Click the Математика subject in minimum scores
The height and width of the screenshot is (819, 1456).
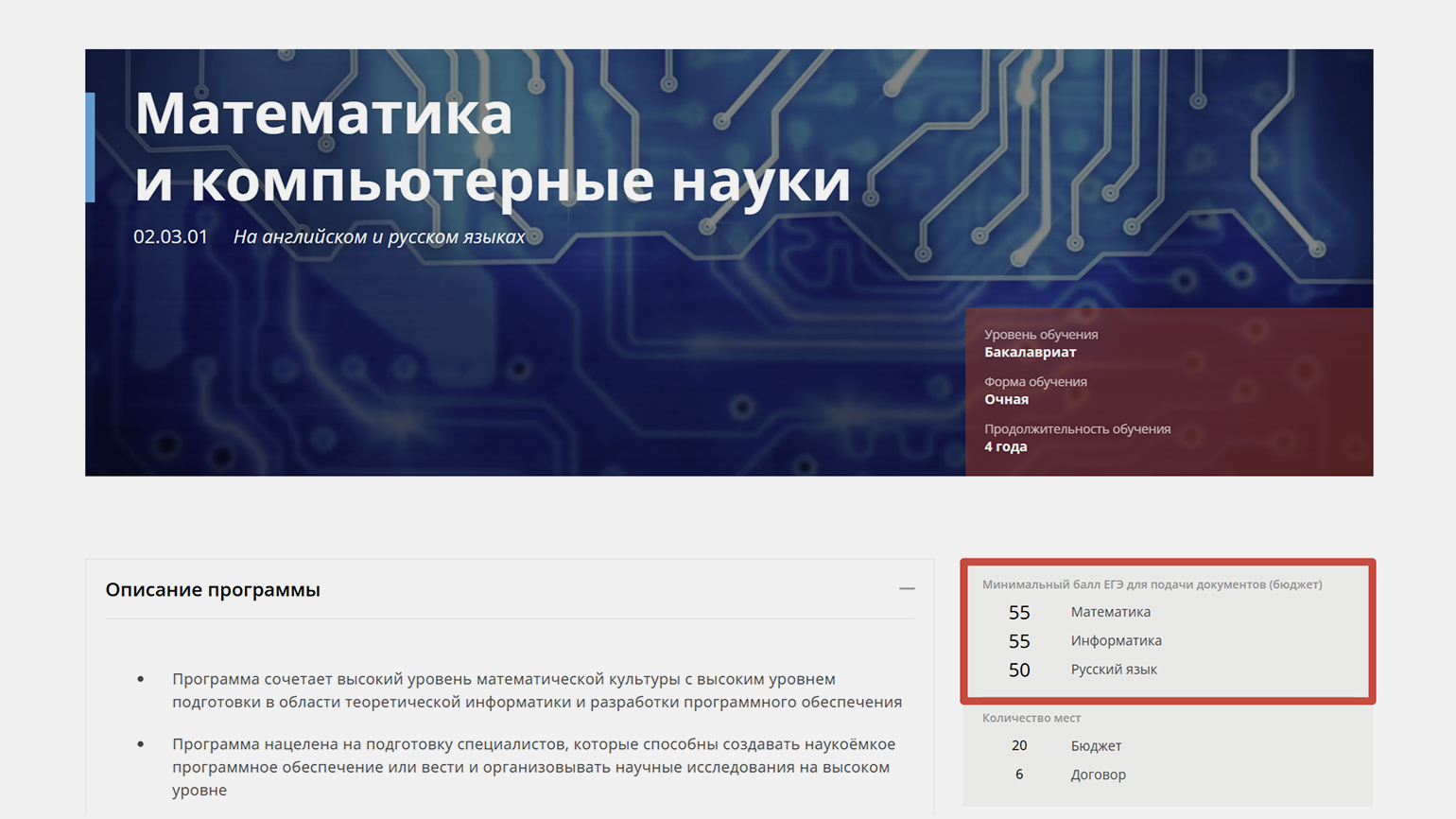click(x=1110, y=612)
